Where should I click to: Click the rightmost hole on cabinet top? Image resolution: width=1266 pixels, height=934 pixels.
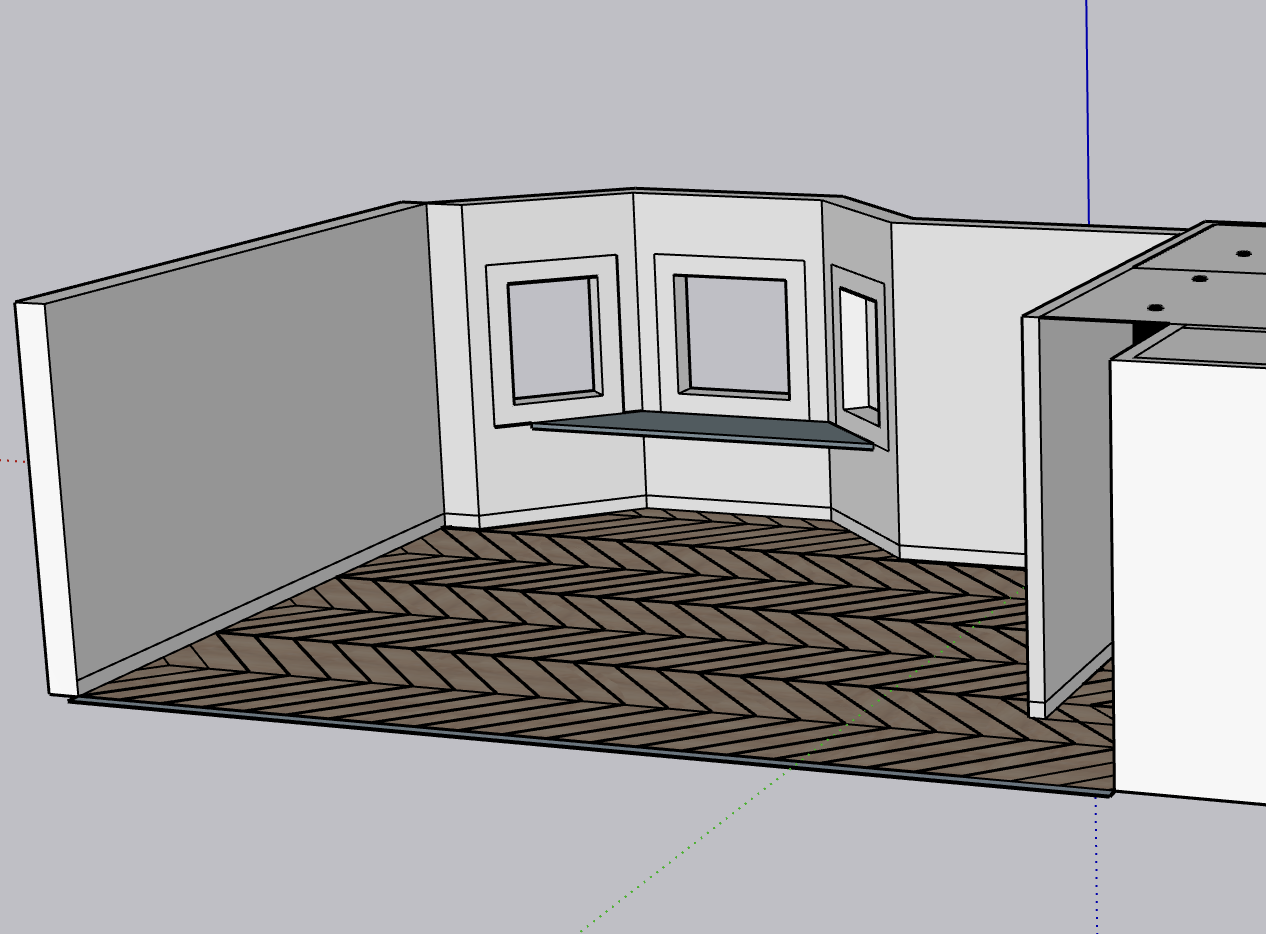(x=1243, y=254)
